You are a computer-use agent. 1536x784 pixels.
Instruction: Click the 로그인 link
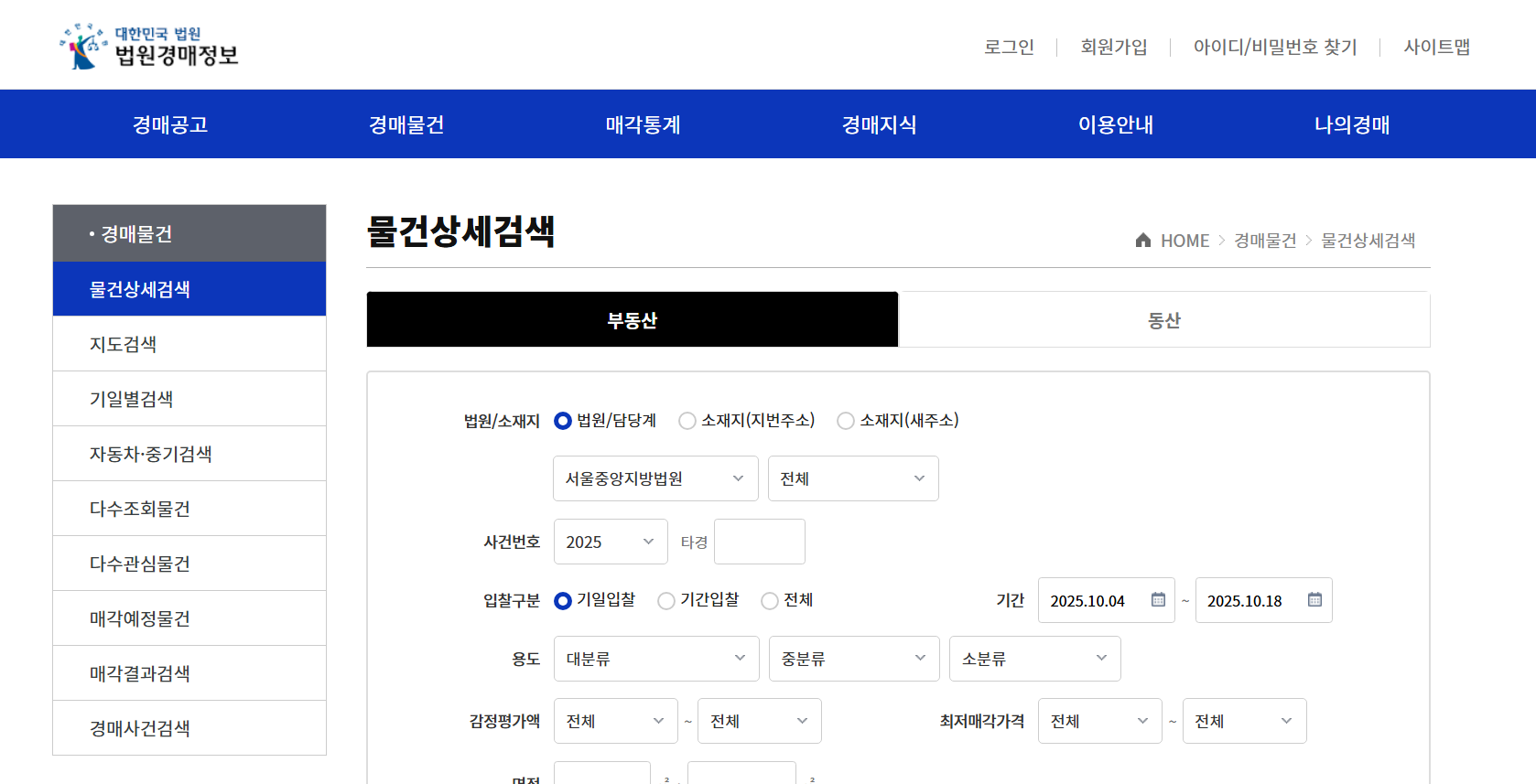tap(1009, 47)
